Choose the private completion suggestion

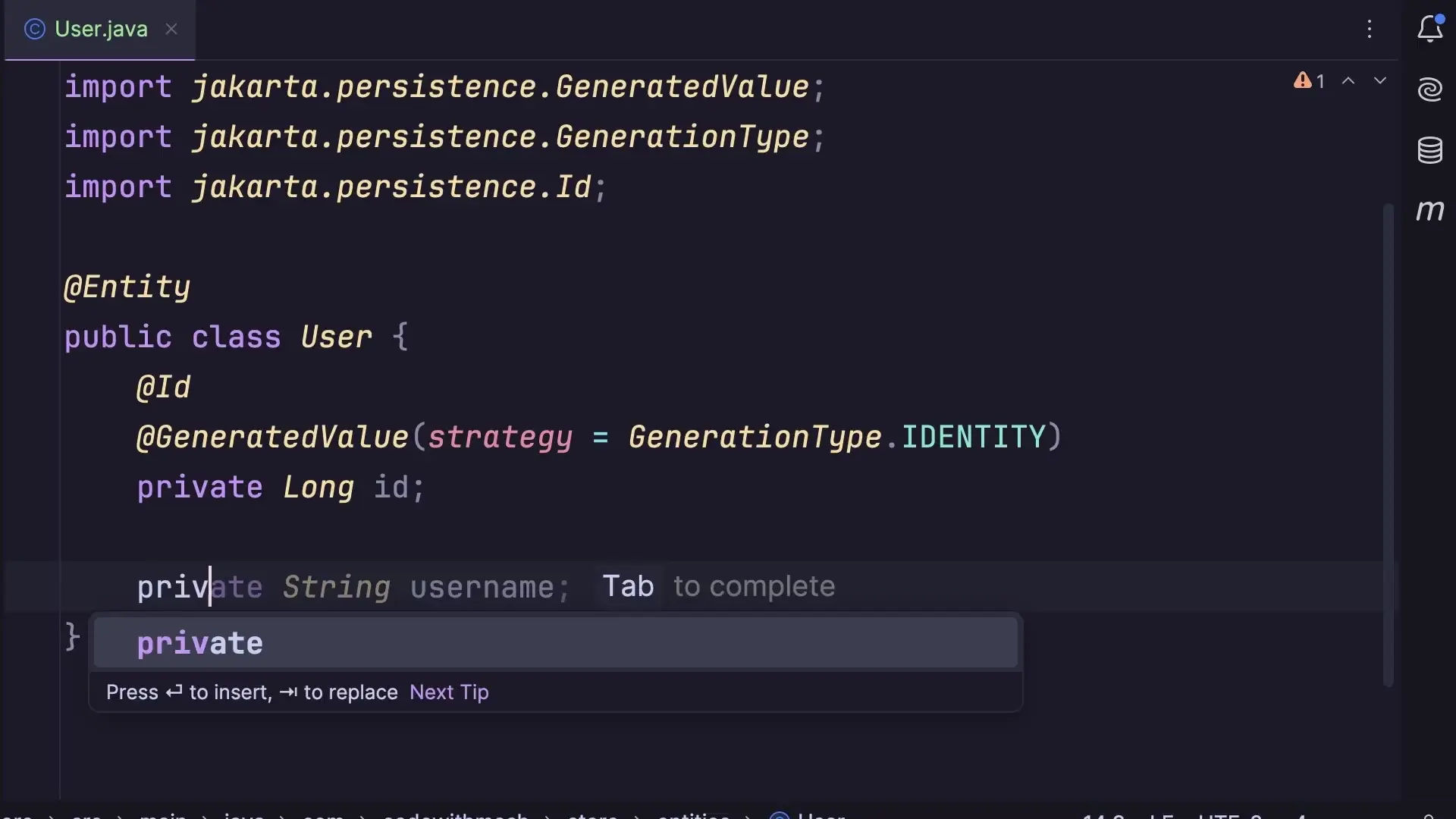[x=555, y=643]
